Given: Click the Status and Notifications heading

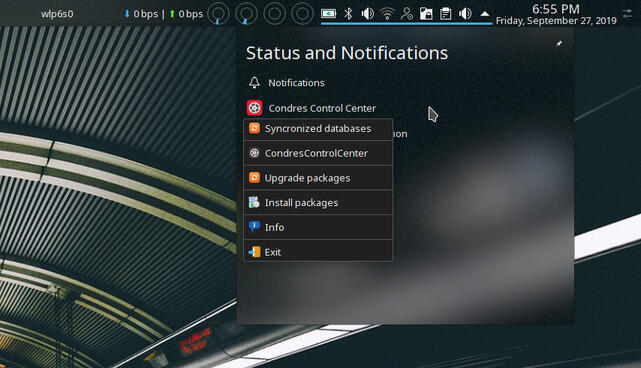Looking at the screenshot, I should pyautogui.click(x=347, y=53).
